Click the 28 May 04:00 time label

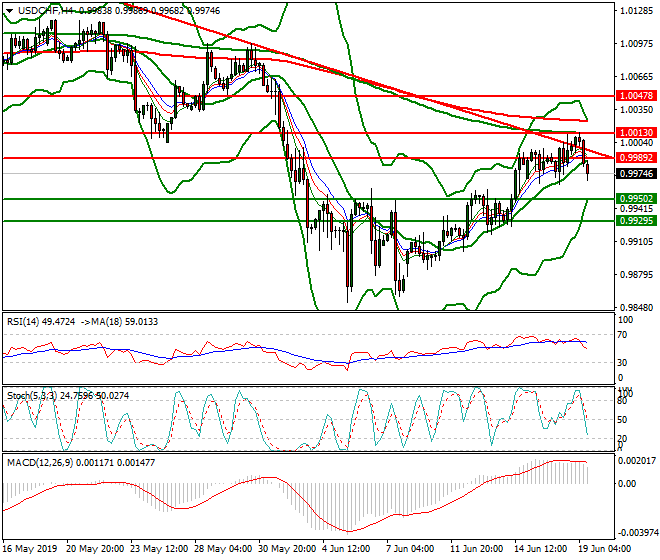(x=223, y=549)
